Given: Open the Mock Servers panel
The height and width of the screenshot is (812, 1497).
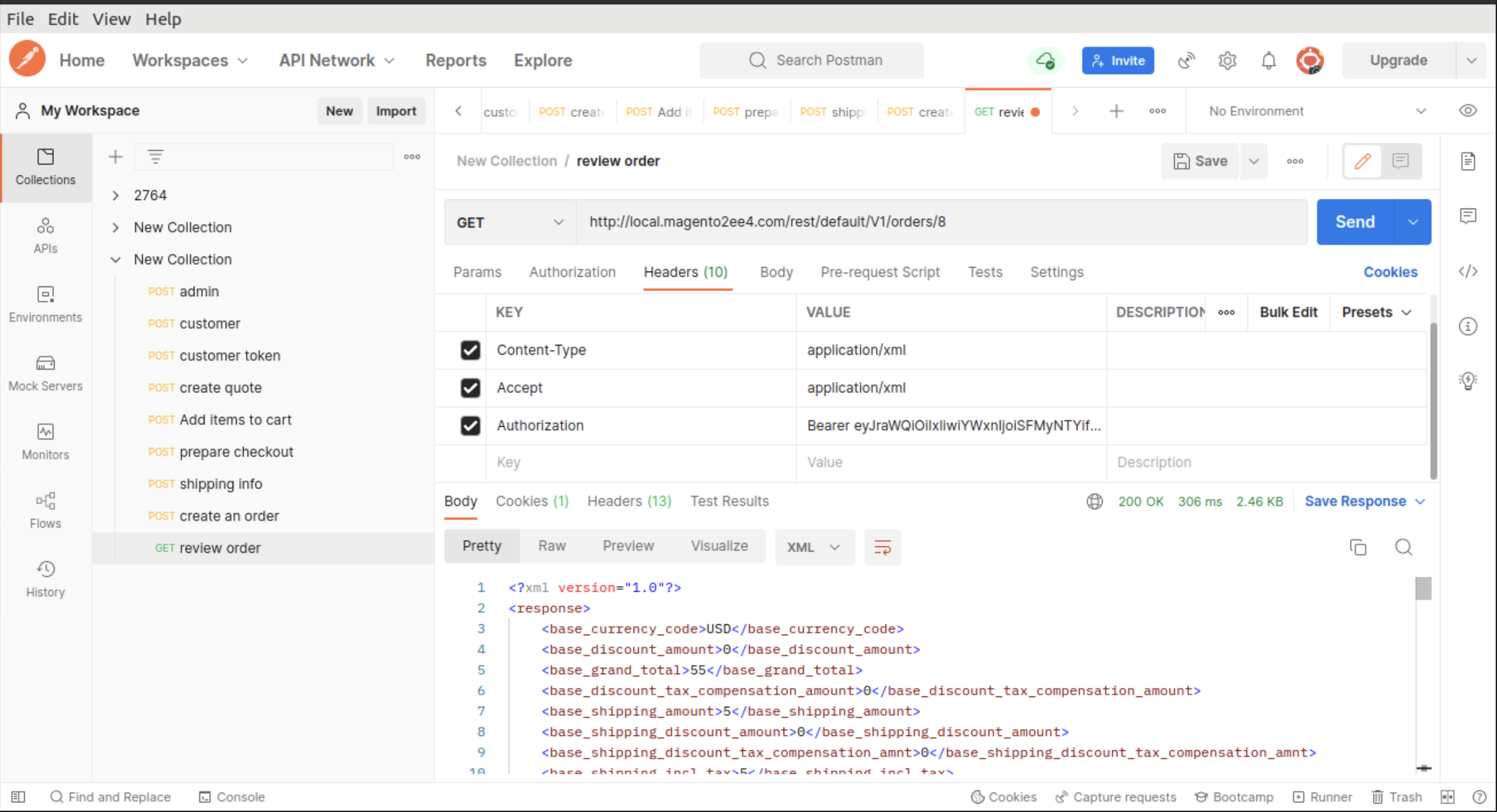Looking at the screenshot, I should (x=45, y=373).
